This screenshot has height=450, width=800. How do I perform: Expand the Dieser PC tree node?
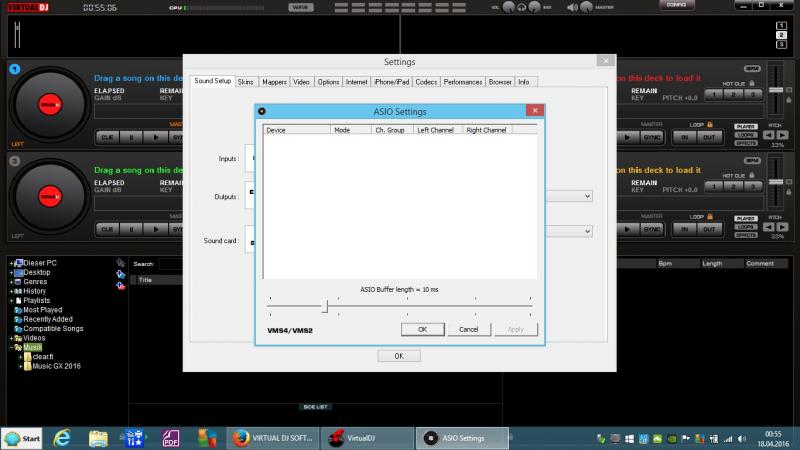click(11, 263)
